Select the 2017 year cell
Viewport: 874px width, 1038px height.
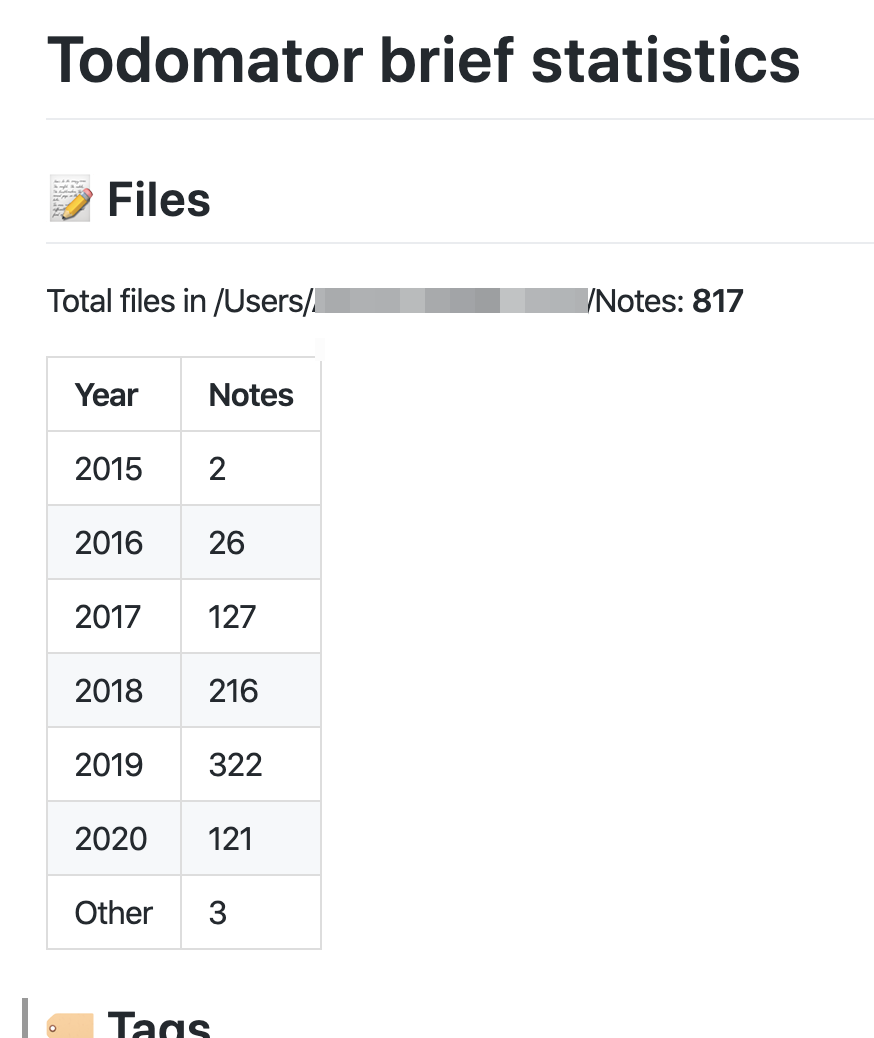point(108,617)
